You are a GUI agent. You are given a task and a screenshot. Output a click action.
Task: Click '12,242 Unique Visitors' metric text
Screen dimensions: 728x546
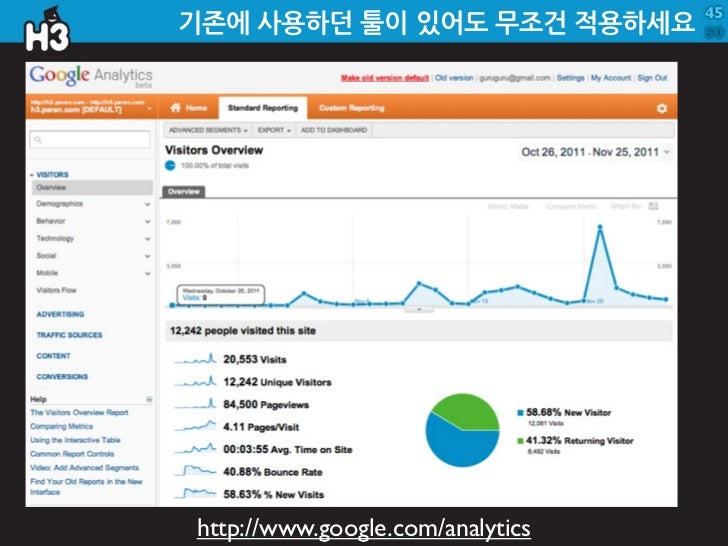click(x=278, y=382)
